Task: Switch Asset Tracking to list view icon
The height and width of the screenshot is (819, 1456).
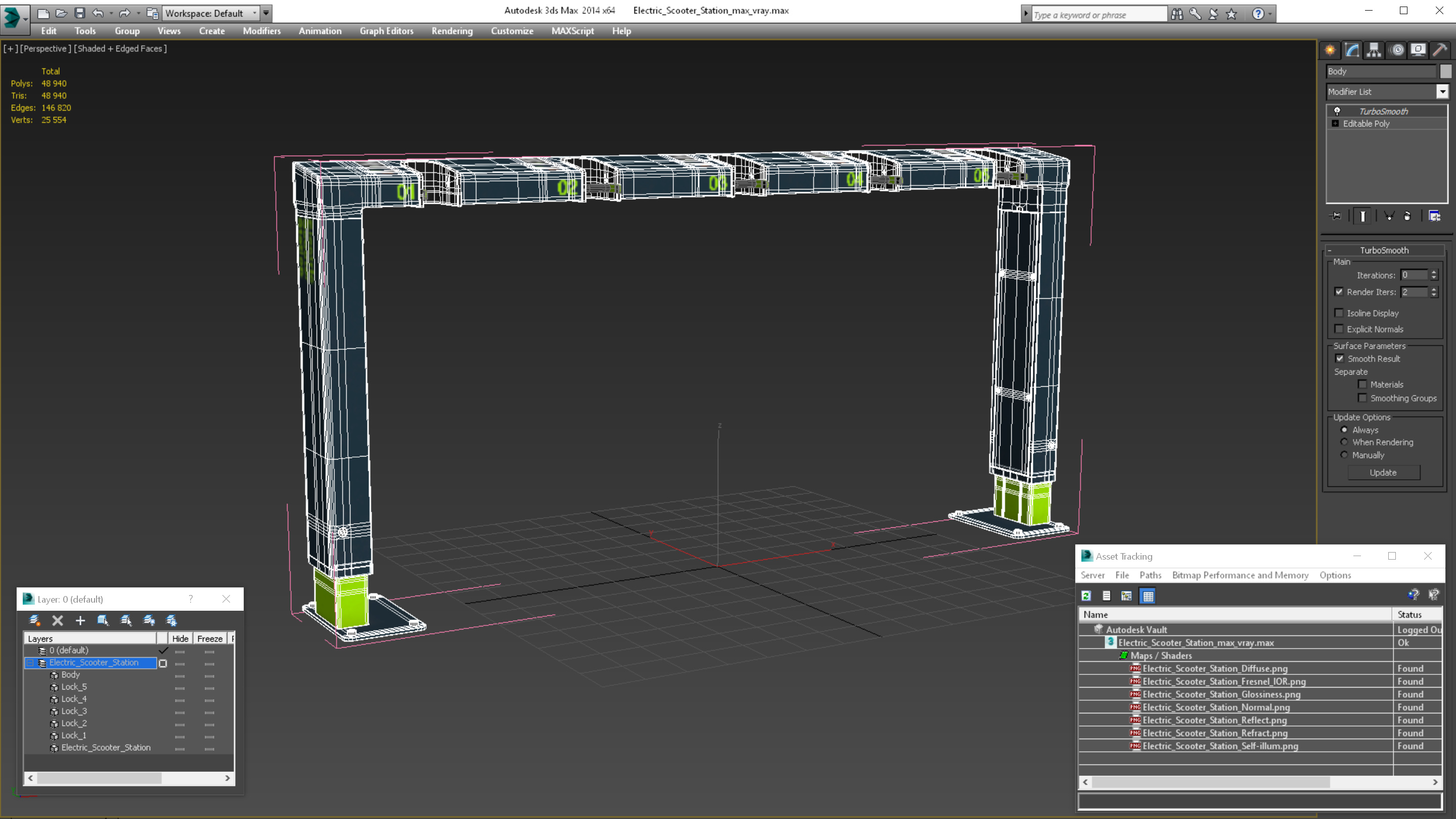Action: tap(1106, 595)
